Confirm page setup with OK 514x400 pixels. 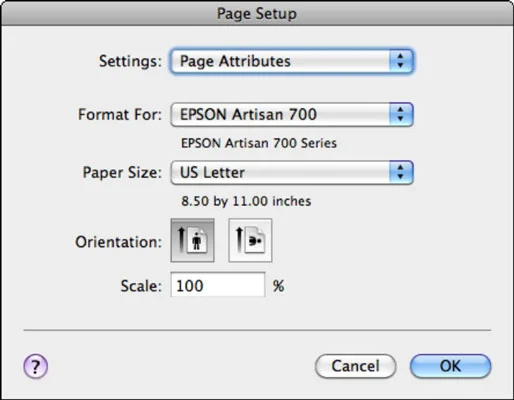click(x=450, y=366)
